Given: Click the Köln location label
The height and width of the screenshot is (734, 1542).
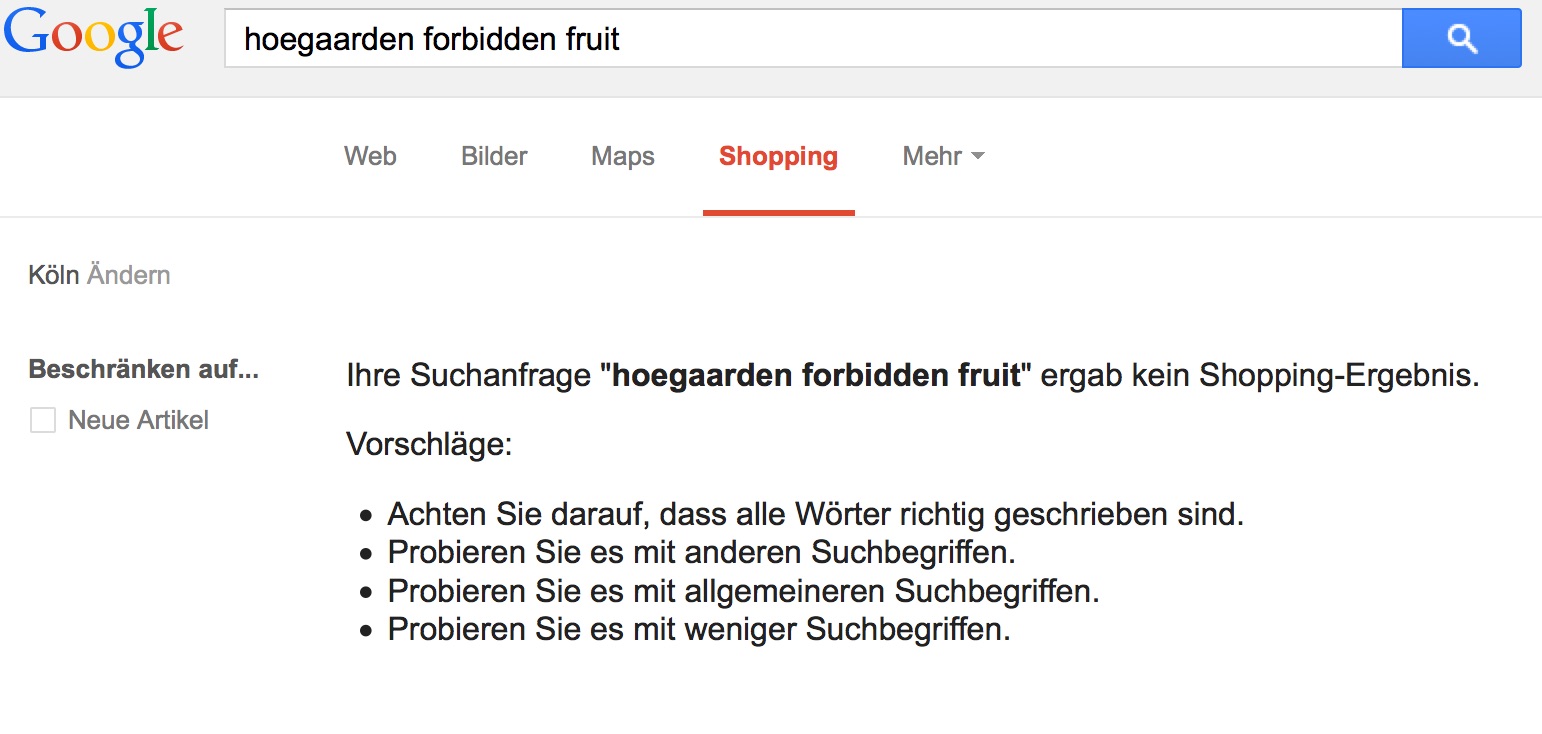Looking at the screenshot, I should (53, 275).
